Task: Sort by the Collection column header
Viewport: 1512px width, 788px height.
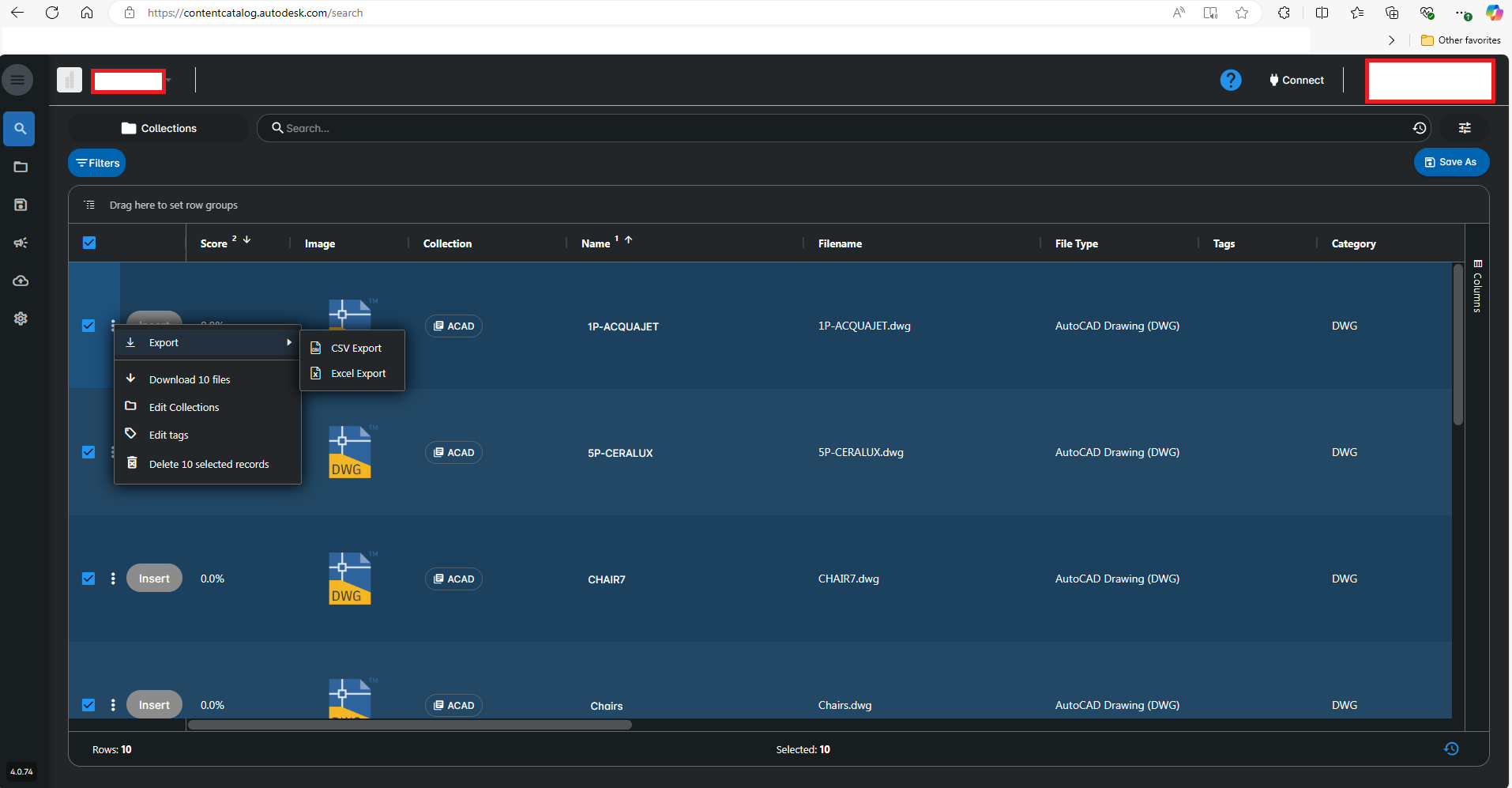Action: point(447,243)
